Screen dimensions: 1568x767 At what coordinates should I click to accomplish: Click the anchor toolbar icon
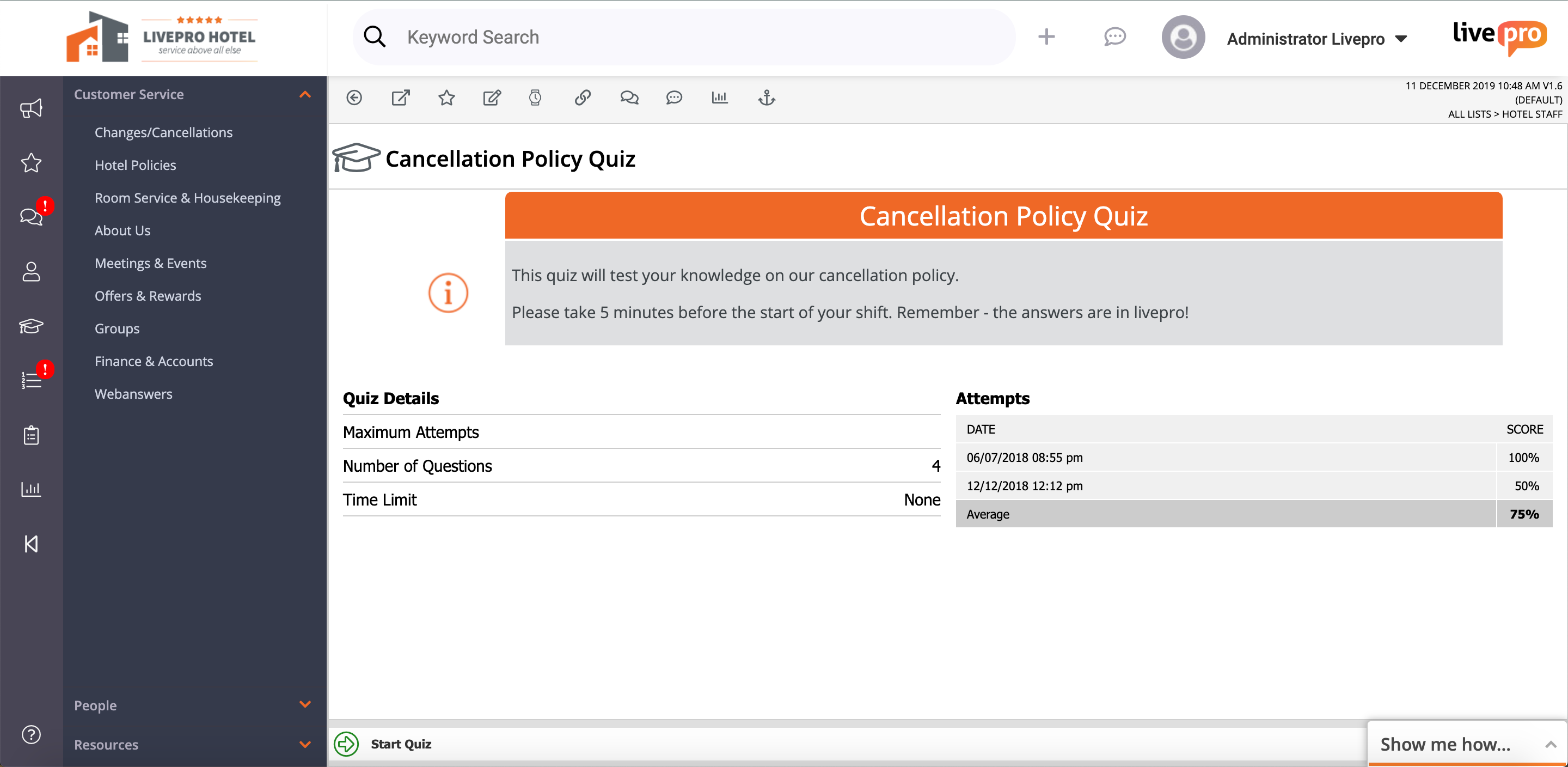[x=767, y=98]
